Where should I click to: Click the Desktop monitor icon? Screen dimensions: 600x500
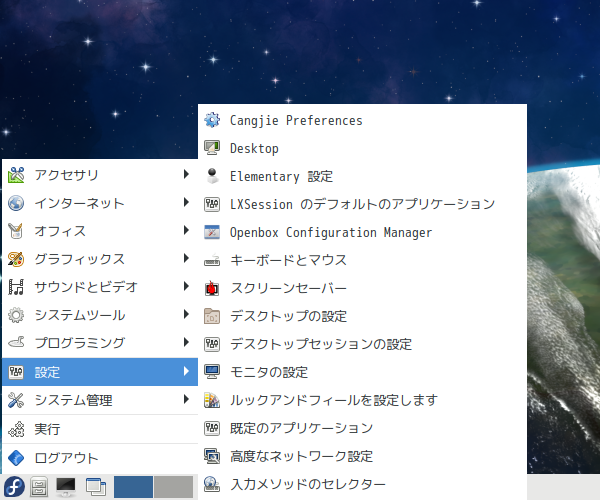pos(212,148)
